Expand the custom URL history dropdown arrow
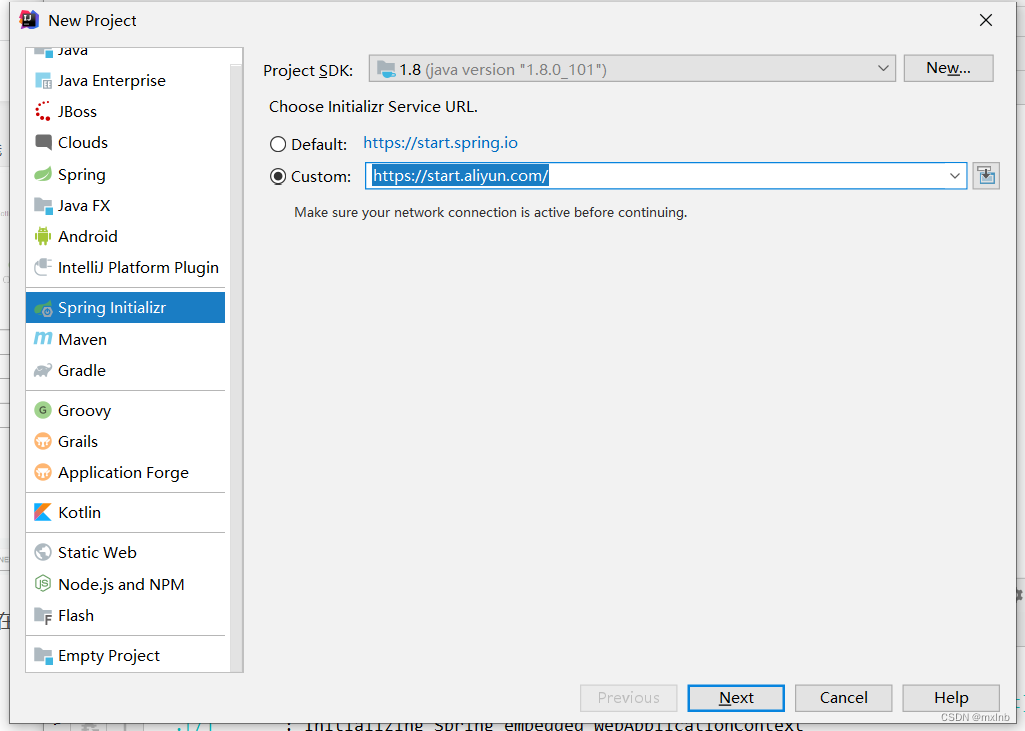 (954, 176)
